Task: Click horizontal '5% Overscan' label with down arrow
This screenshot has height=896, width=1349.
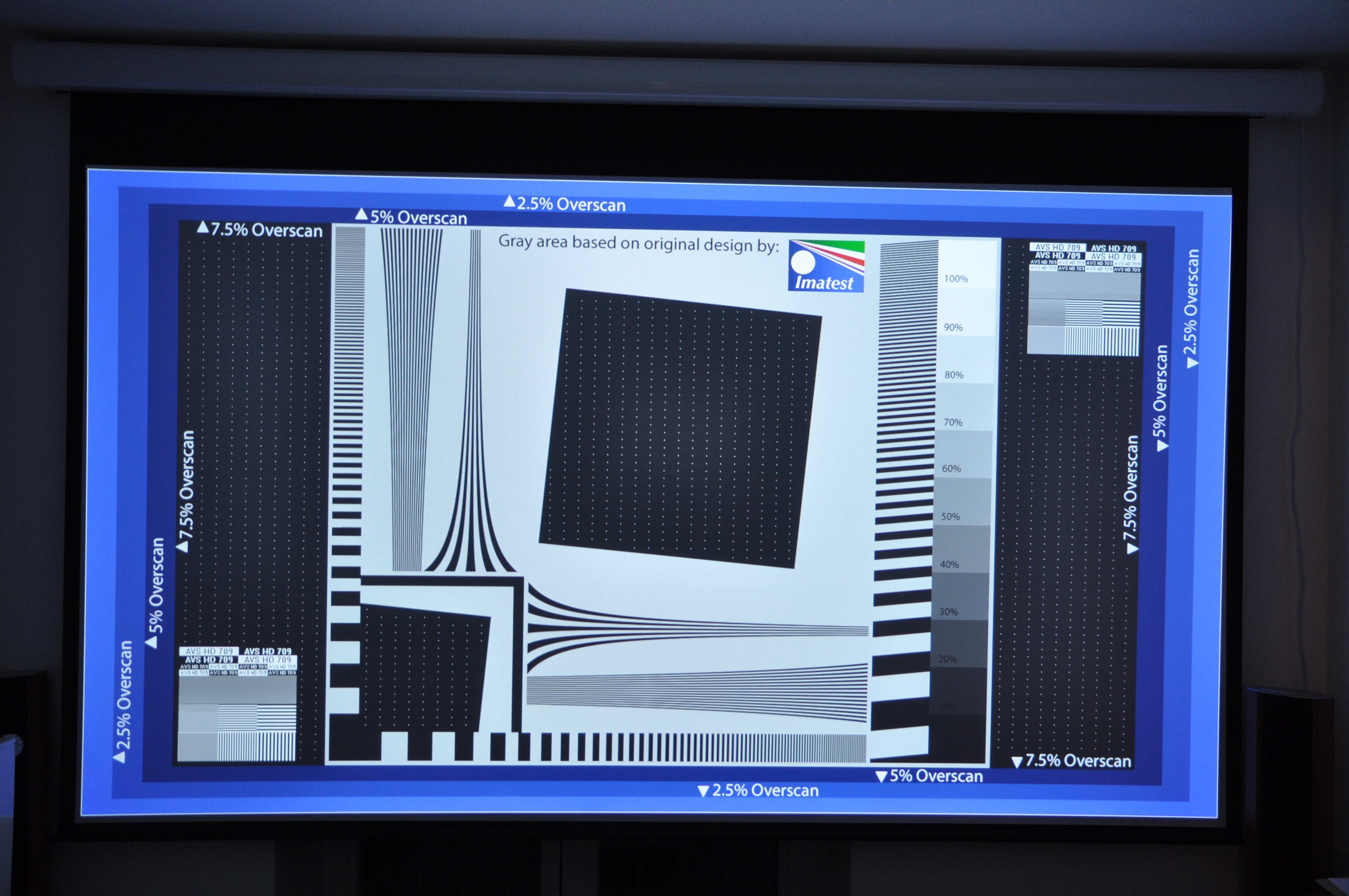Action: coord(929,776)
